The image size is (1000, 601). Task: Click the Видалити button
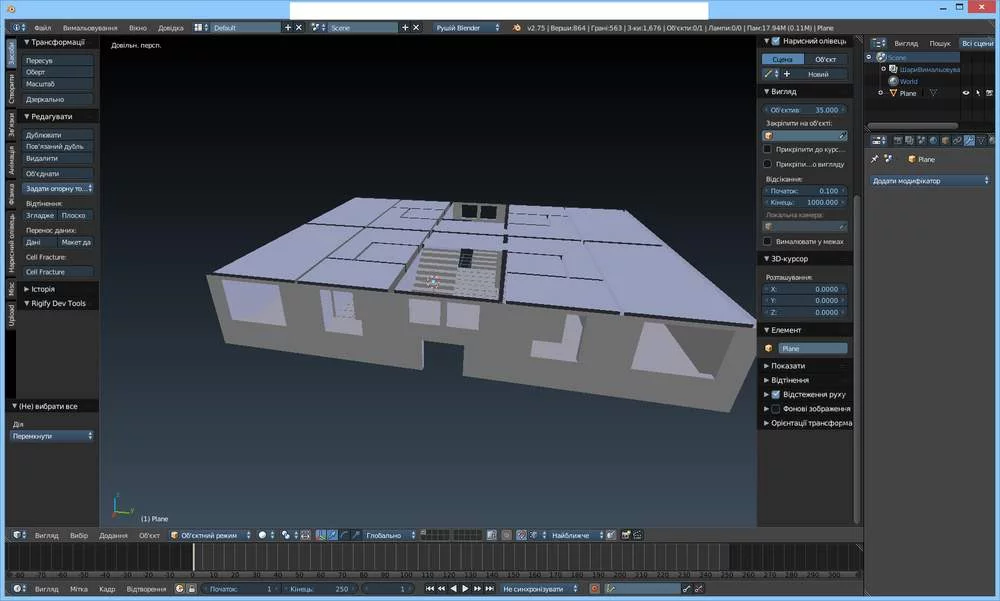coord(58,158)
